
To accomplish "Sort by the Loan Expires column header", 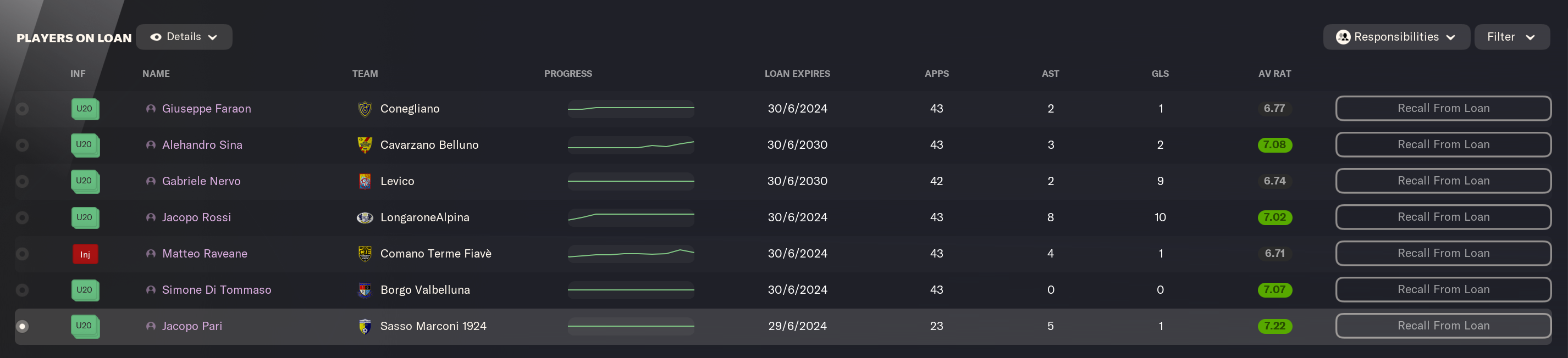I will click(797, 74).
